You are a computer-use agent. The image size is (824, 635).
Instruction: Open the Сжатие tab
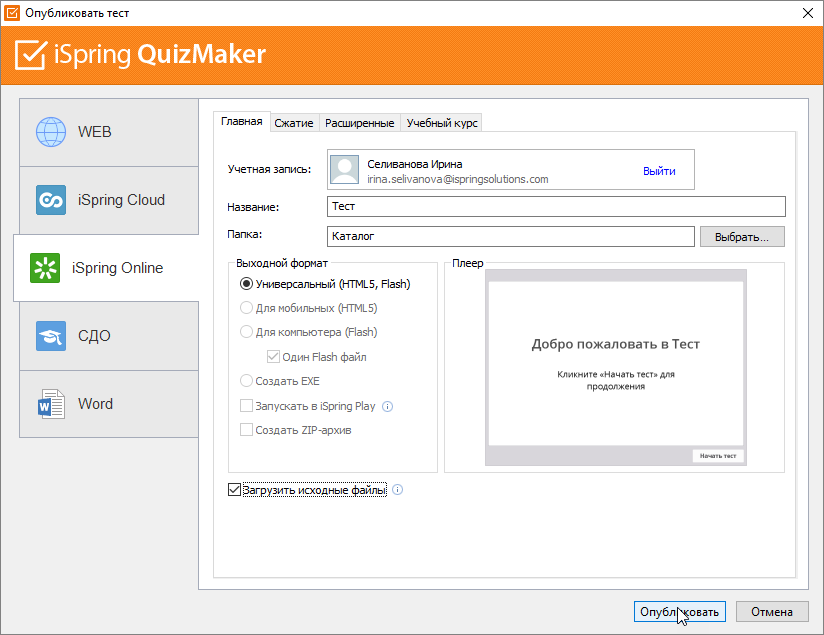294,123
